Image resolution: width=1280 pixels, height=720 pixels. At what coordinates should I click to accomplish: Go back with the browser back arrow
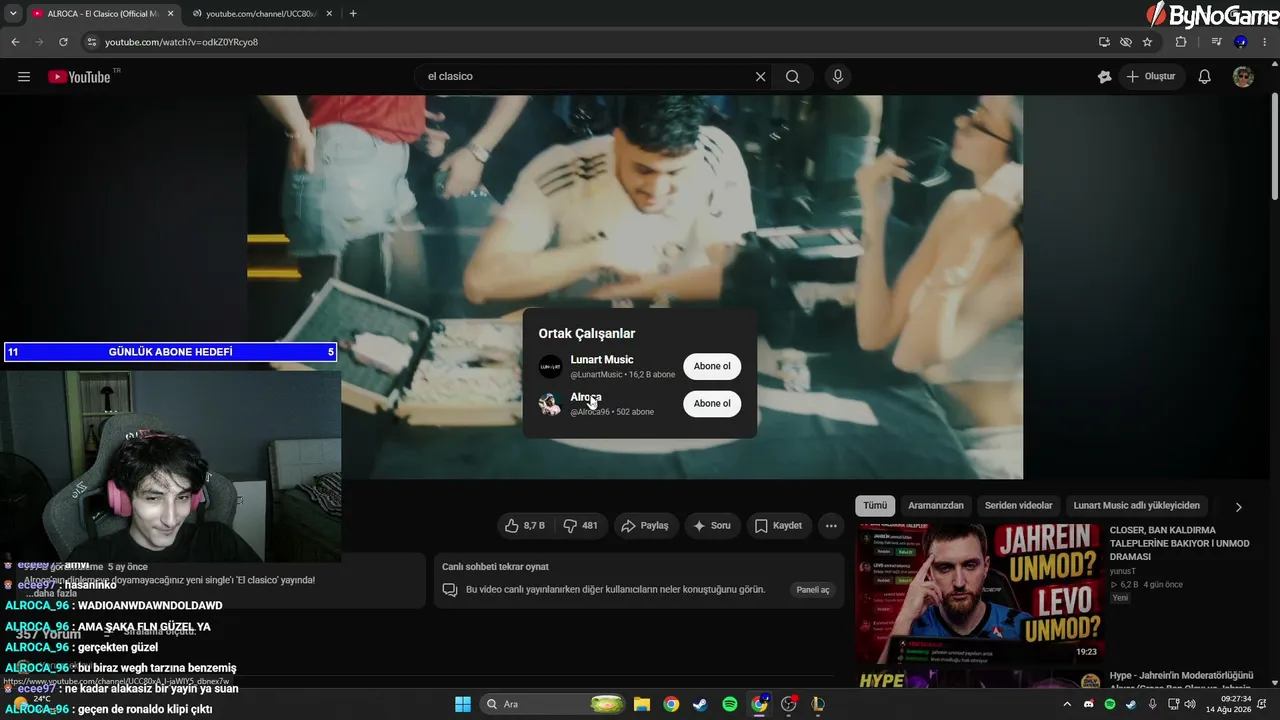tap(15, 42)
